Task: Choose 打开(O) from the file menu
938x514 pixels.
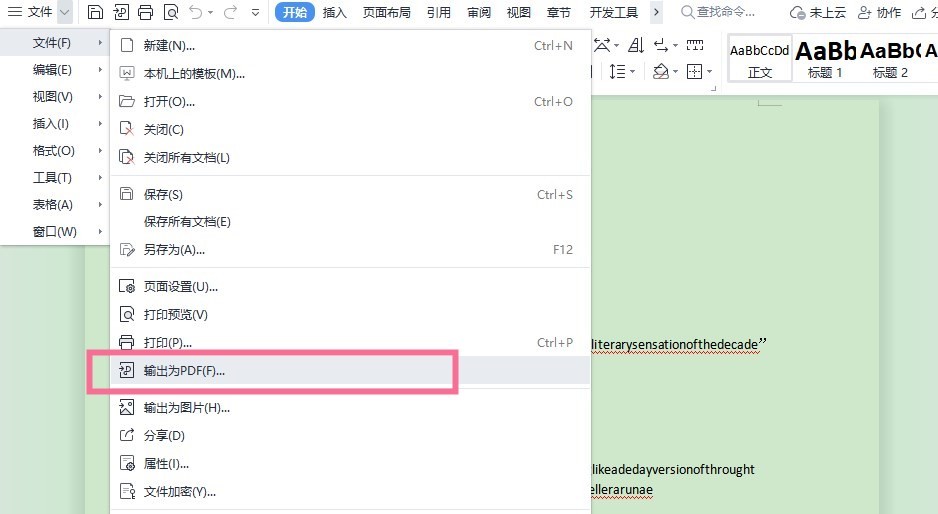Action: (351, 102)
